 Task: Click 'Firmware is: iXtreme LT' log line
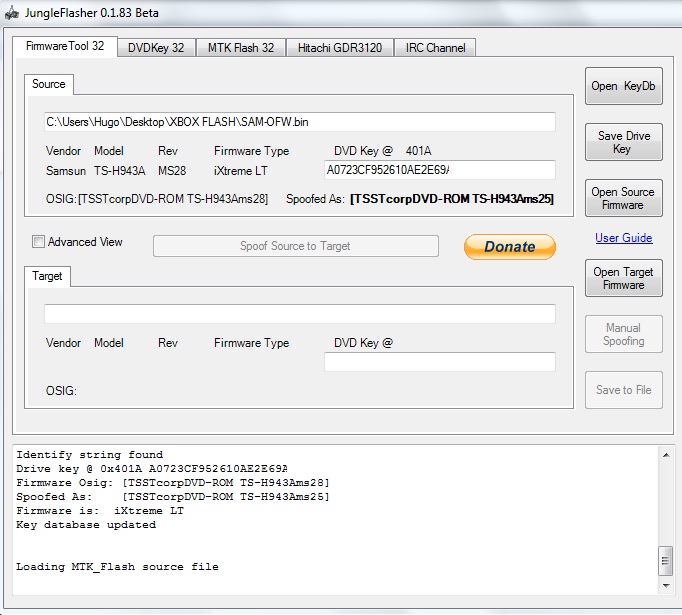[x=100, y=511]
